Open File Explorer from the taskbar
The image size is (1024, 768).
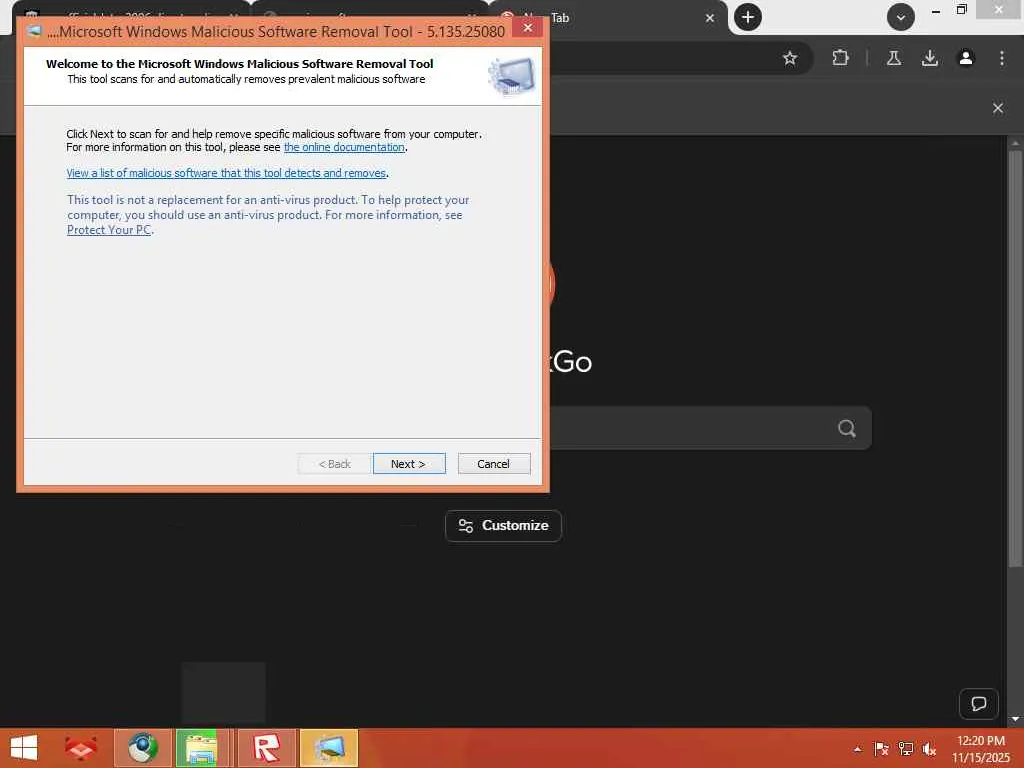pos(202,748)
